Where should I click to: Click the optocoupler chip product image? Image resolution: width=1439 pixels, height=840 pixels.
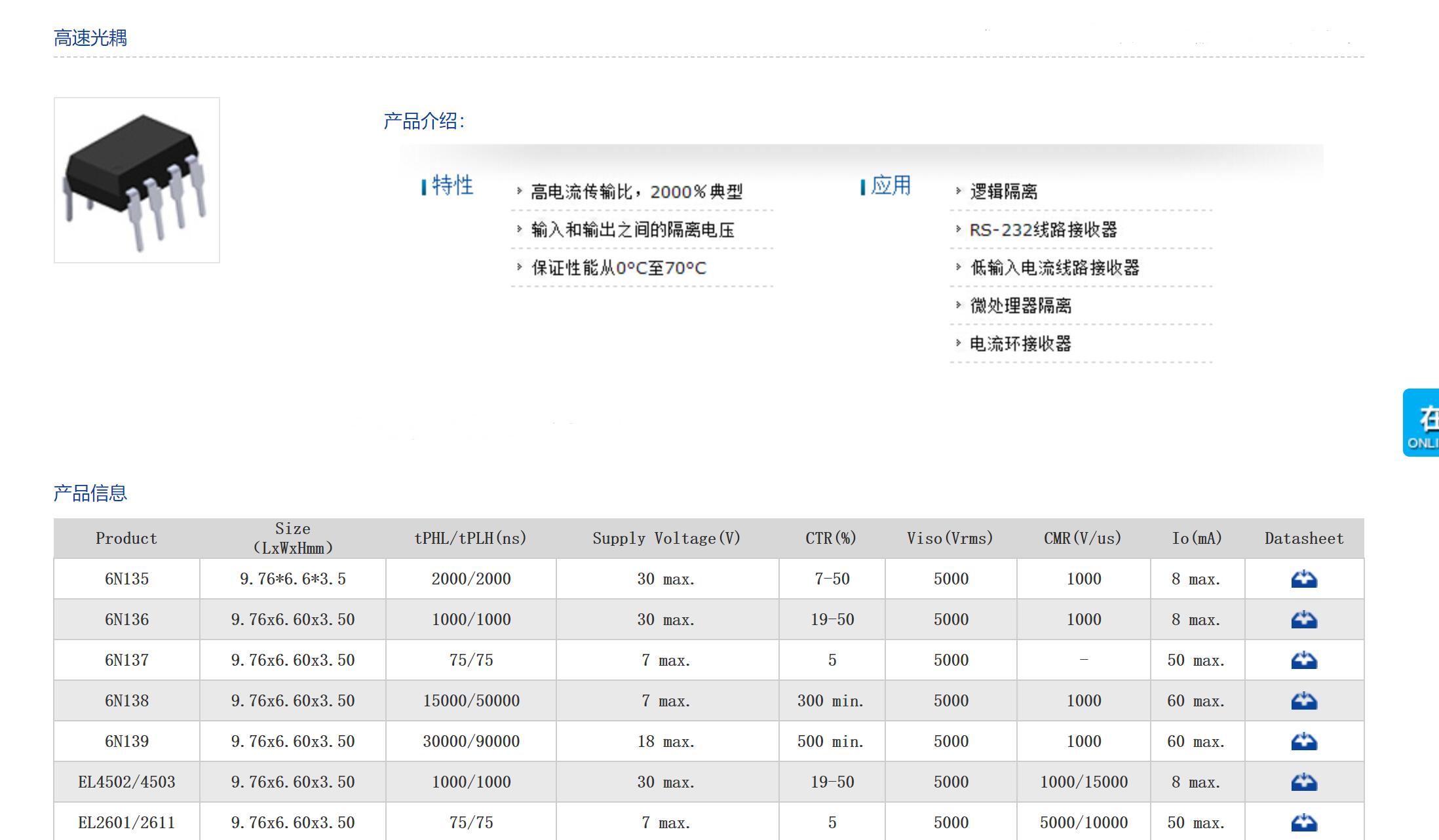click(136, 180)
